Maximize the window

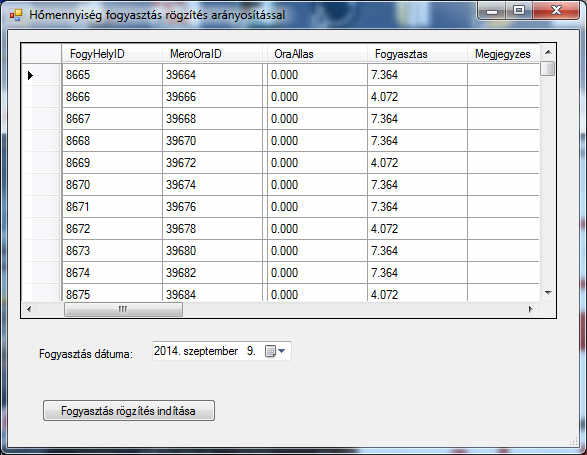coord(518,10)
